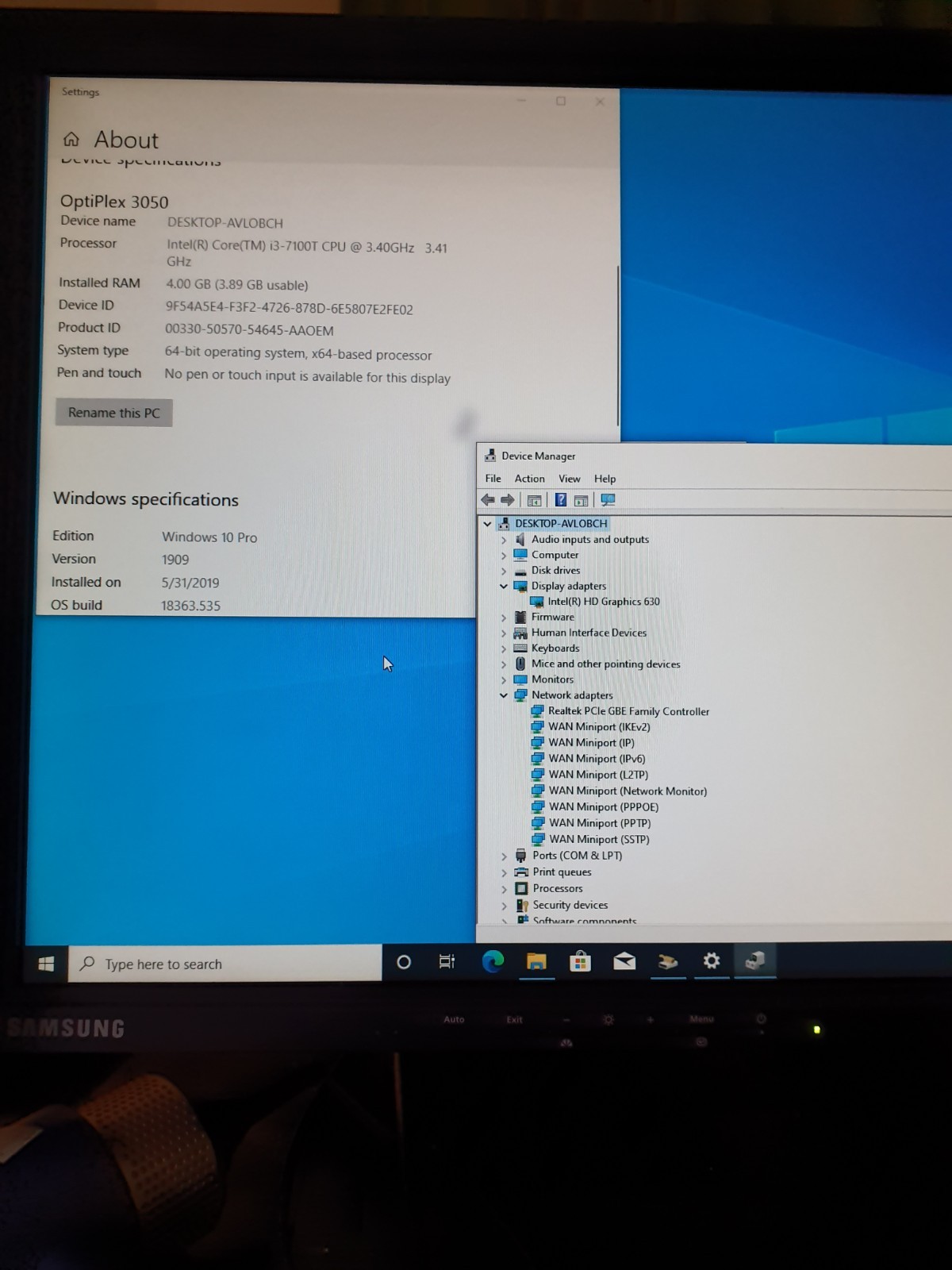This screenshot has height=1270, width=952.
Task: Click the Edition value Windows 10 Pro
Action: [x=209, y=537]
